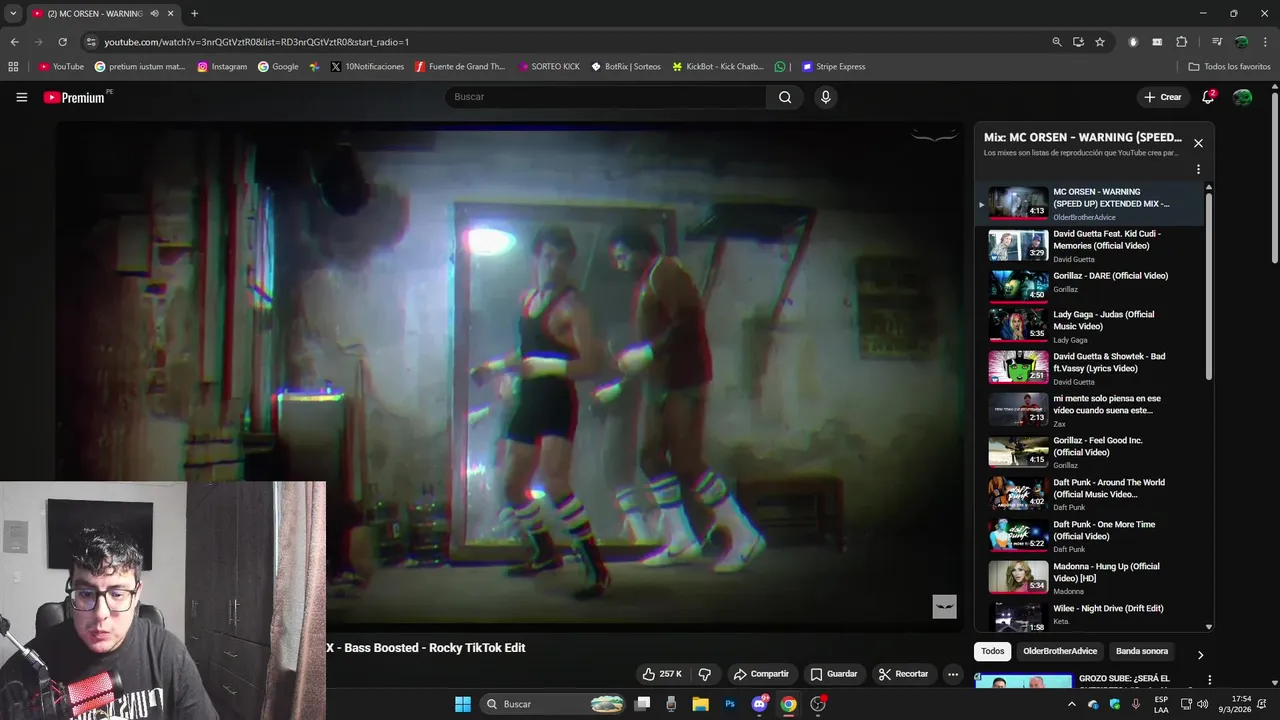Screen dimensions: 1280x720
Task: Open YouTube notifications bell
Action: pyautogui.click(x=1208, y=97)
